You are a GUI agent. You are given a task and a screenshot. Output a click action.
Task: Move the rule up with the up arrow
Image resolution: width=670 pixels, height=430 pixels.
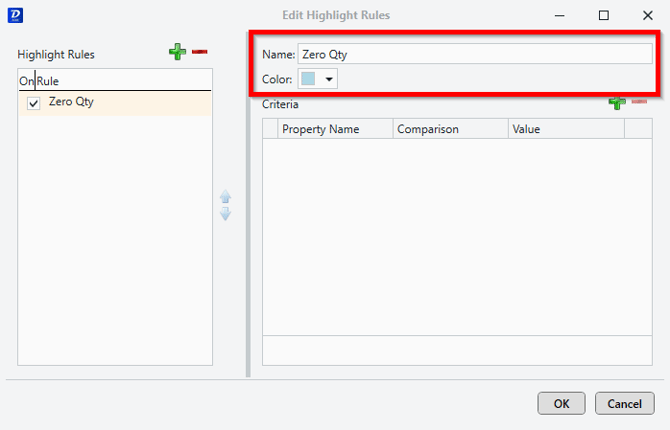225,197
